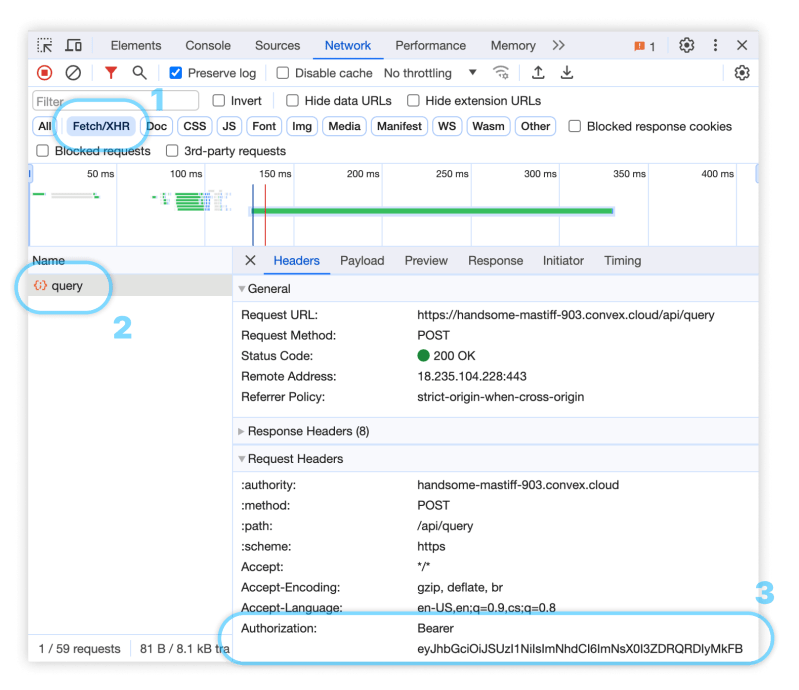Switch to the Console tab
The image size is (799, 690).
point(208,45)
